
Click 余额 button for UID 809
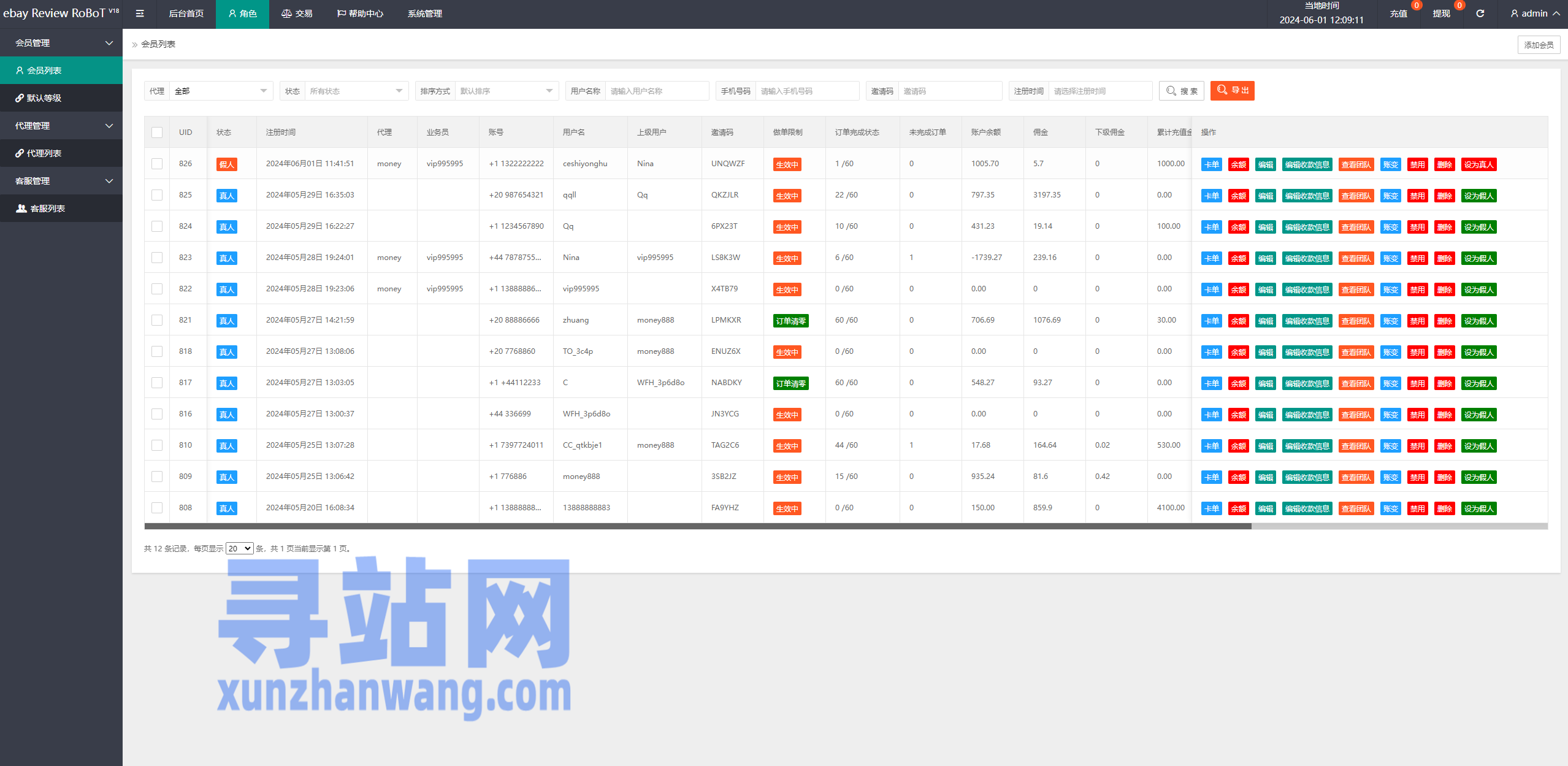click(x=1239, y=477)
